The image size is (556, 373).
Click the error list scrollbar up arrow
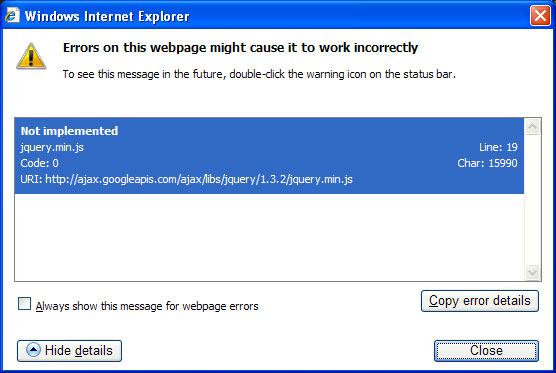533,127
